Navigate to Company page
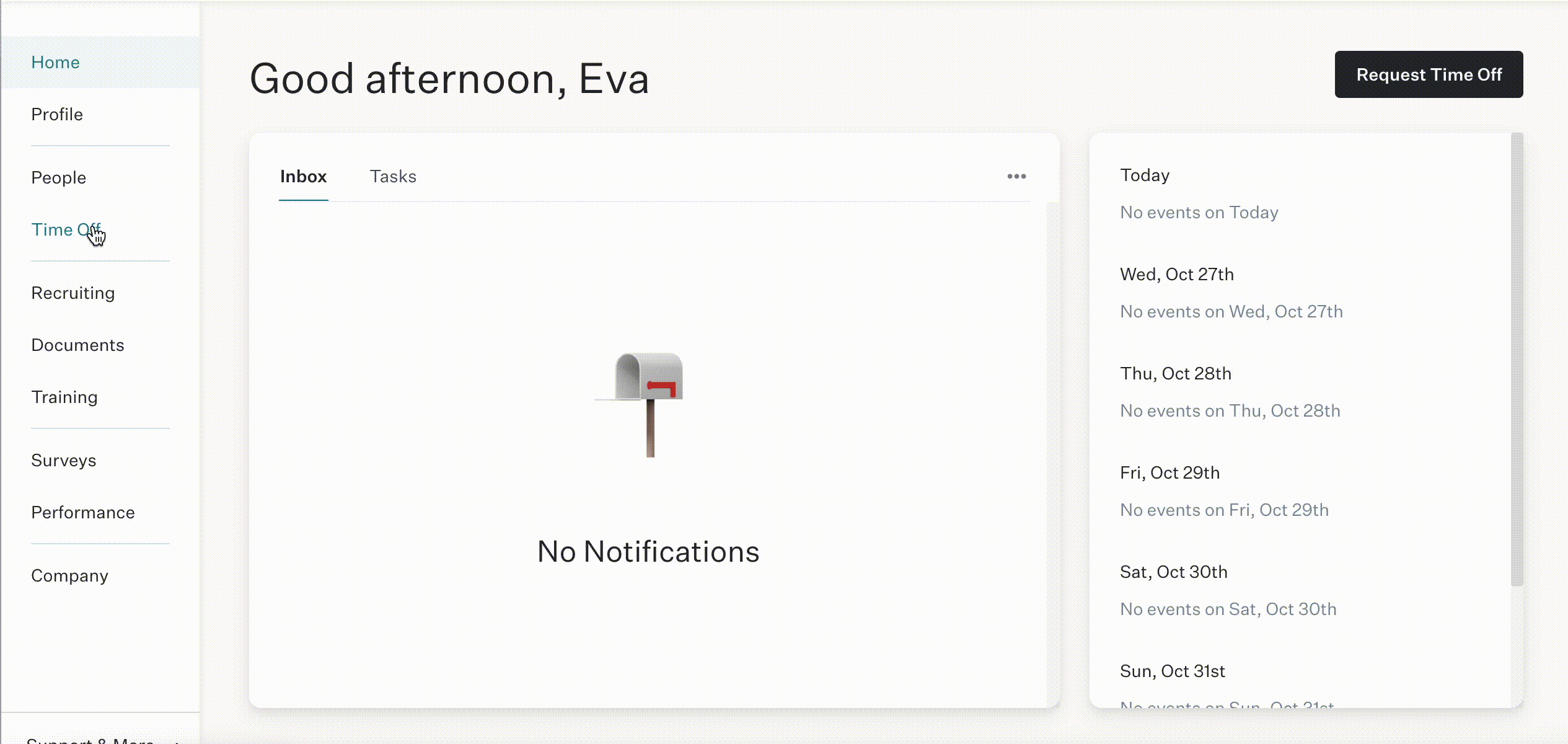Image resolution: width=1568 pixels, height=744 pixels. [x=70, y=576]
